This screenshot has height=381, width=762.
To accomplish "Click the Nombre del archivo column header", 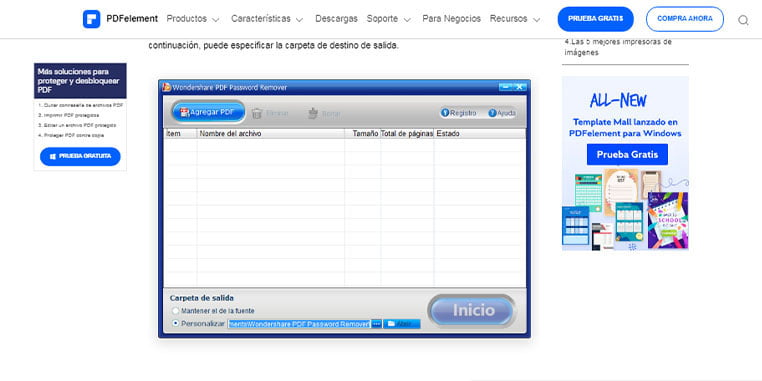I will 271,134.
